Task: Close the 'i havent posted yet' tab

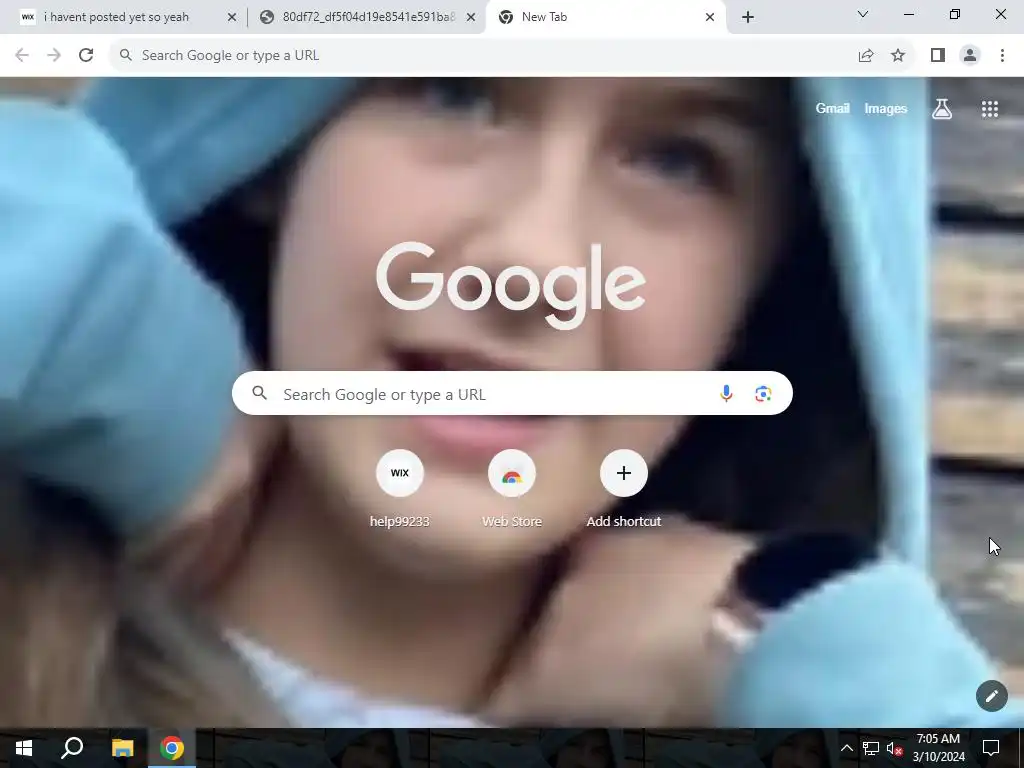Action: (x=231, y=17)
